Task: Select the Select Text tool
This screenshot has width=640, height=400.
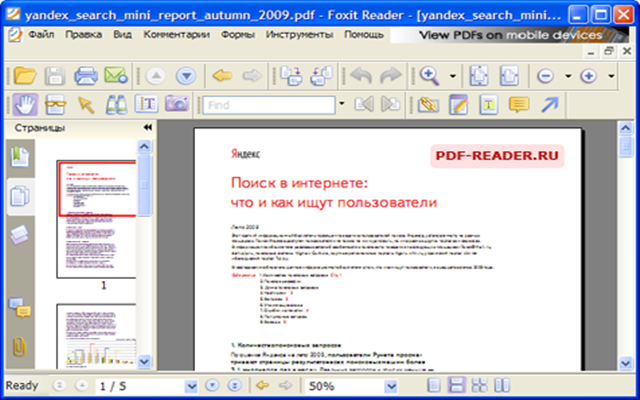Action: click(147, 105)
